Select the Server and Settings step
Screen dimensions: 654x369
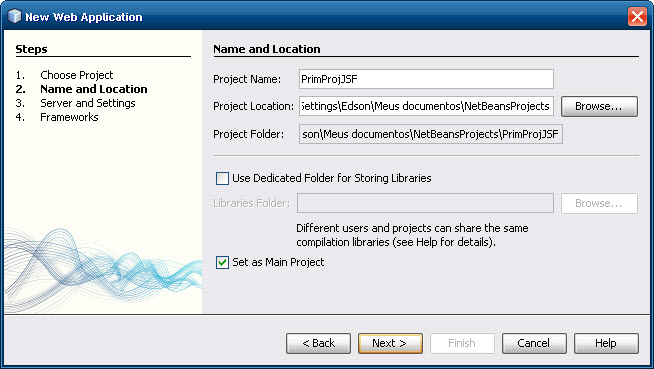[88, 103]
